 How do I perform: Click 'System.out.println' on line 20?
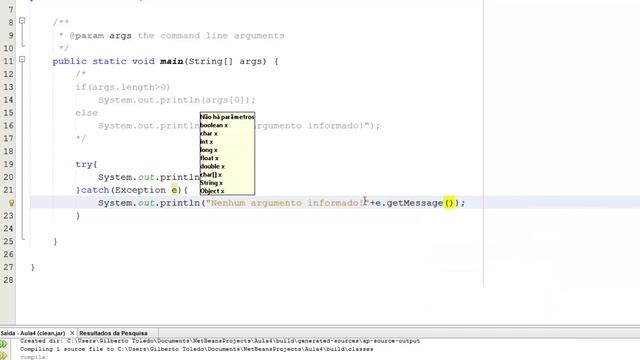[x=149, y=177]
